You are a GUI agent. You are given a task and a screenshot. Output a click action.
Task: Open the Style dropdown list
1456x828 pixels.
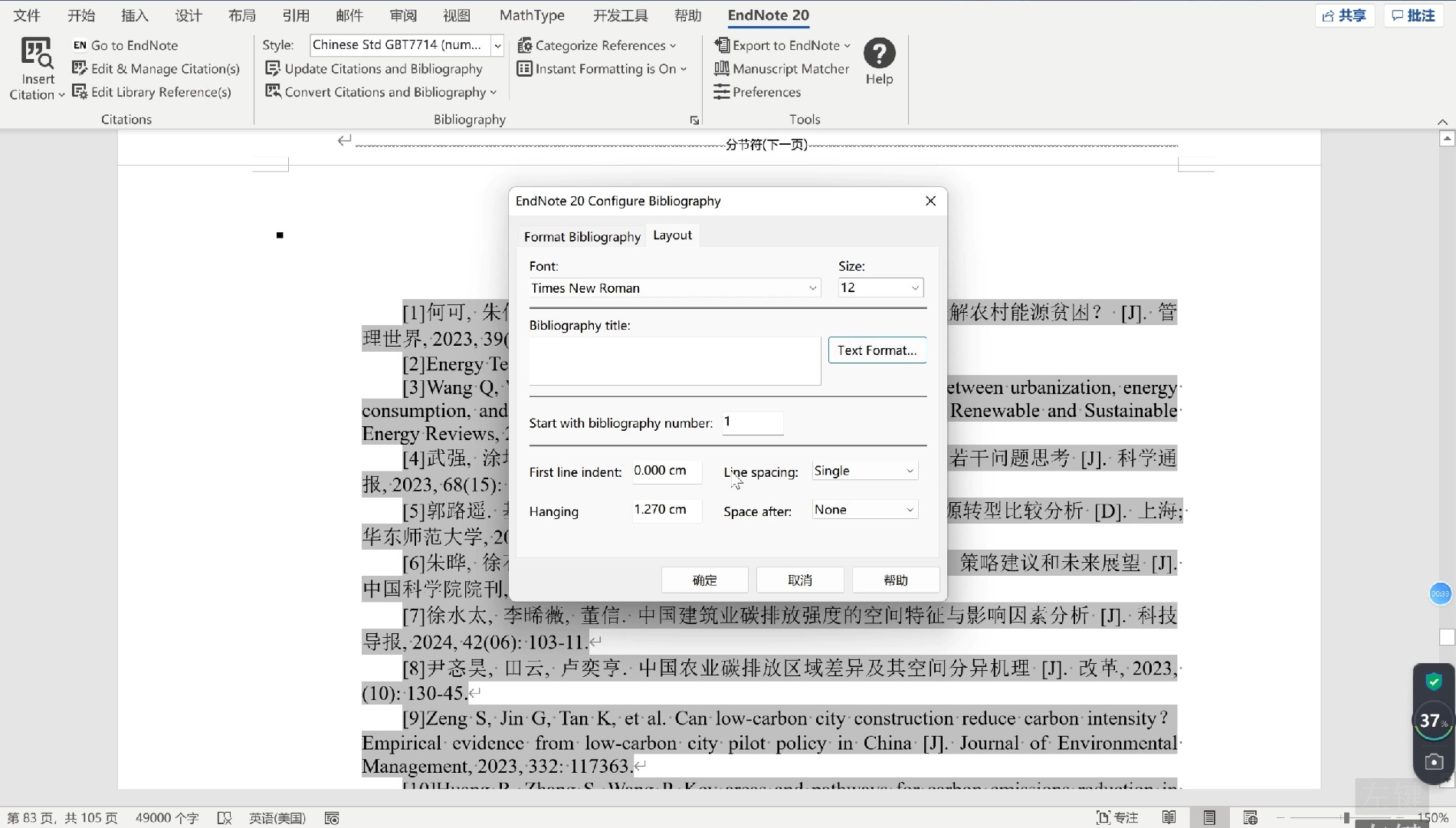click(497, 45)
